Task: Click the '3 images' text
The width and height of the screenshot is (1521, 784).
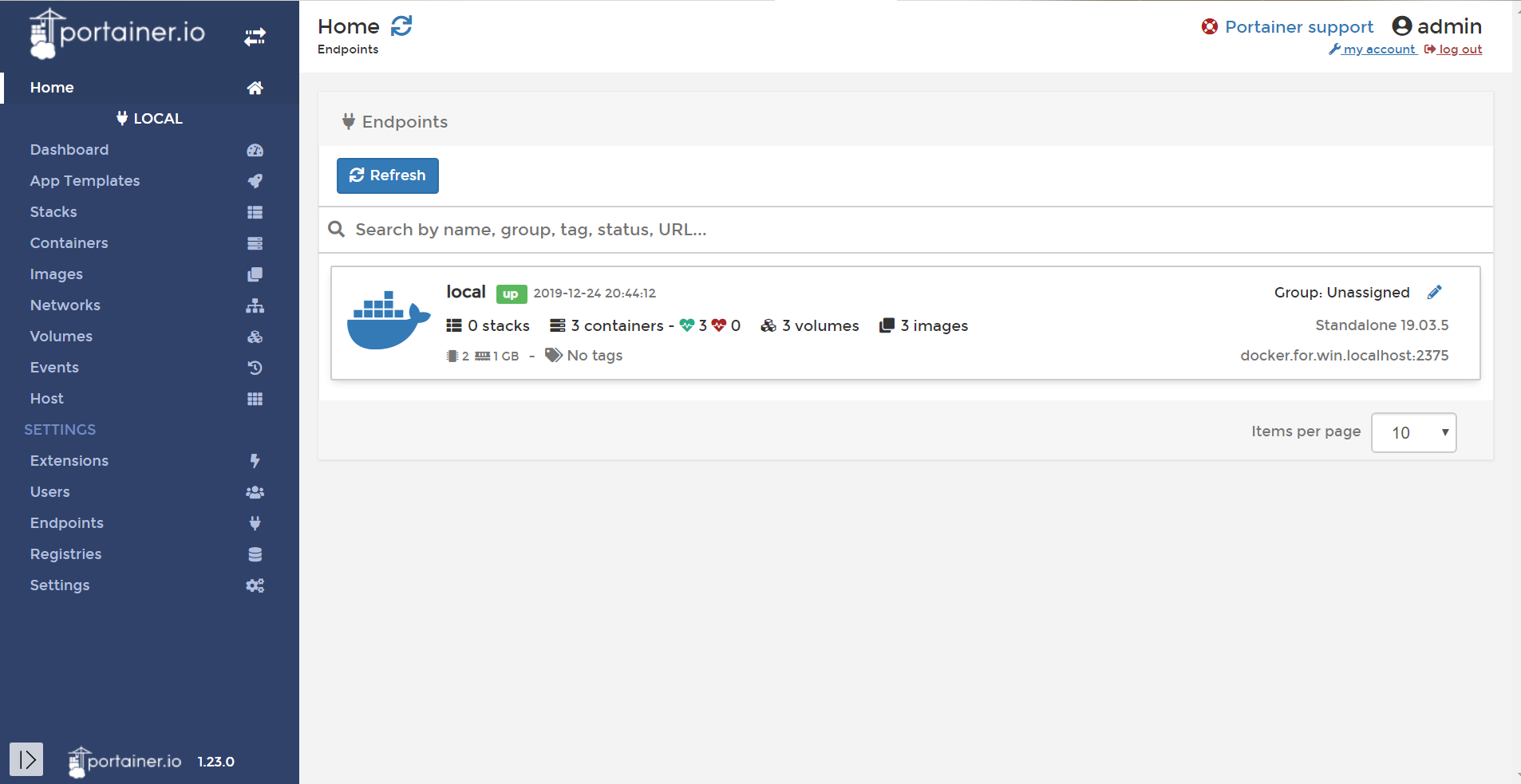Action: 934,325
